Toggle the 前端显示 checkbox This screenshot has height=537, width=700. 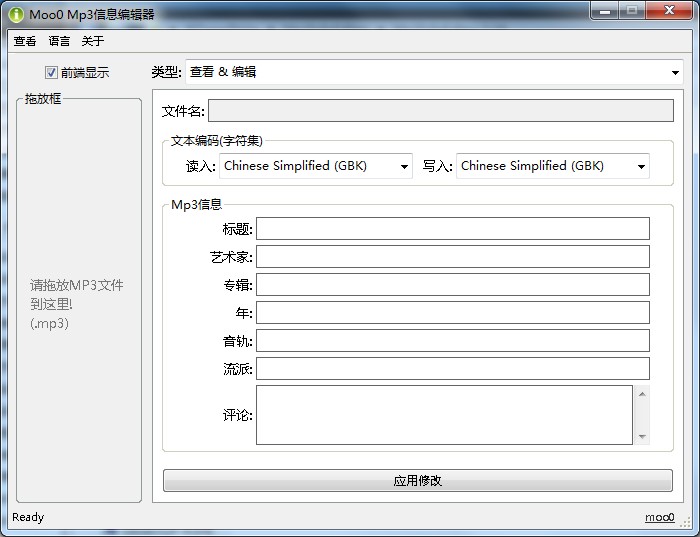tap(51, 72)
